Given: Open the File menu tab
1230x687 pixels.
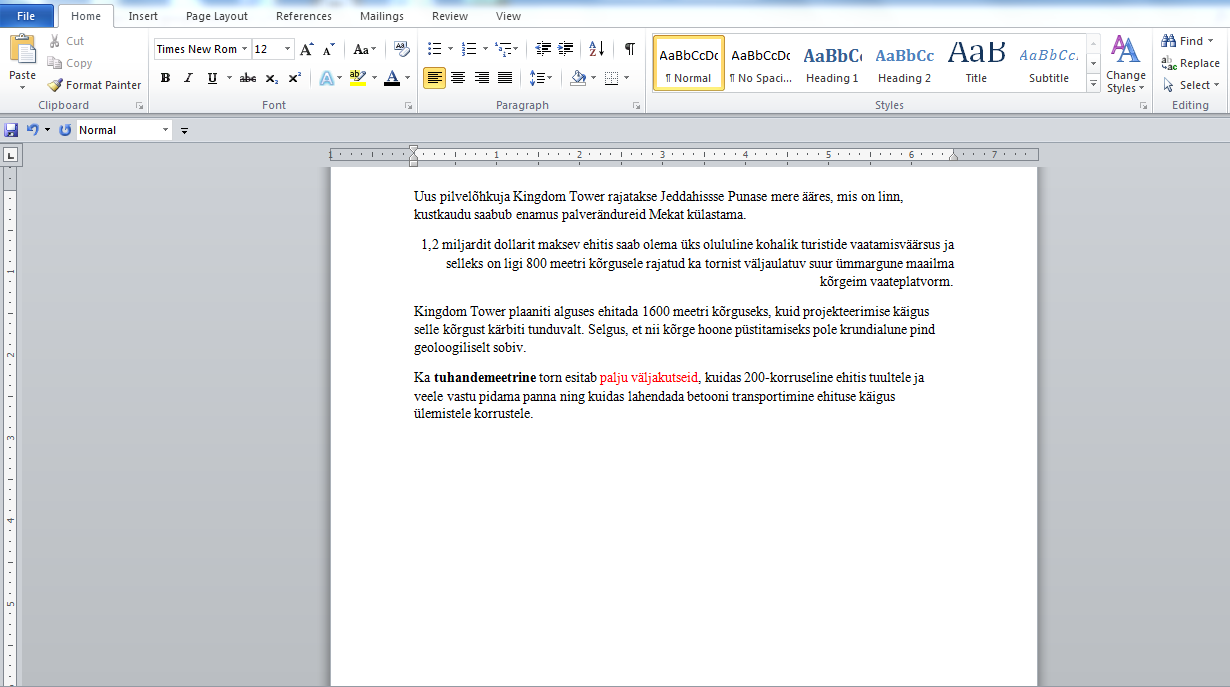Looking at the screenshot, I should tap(27, 16).
